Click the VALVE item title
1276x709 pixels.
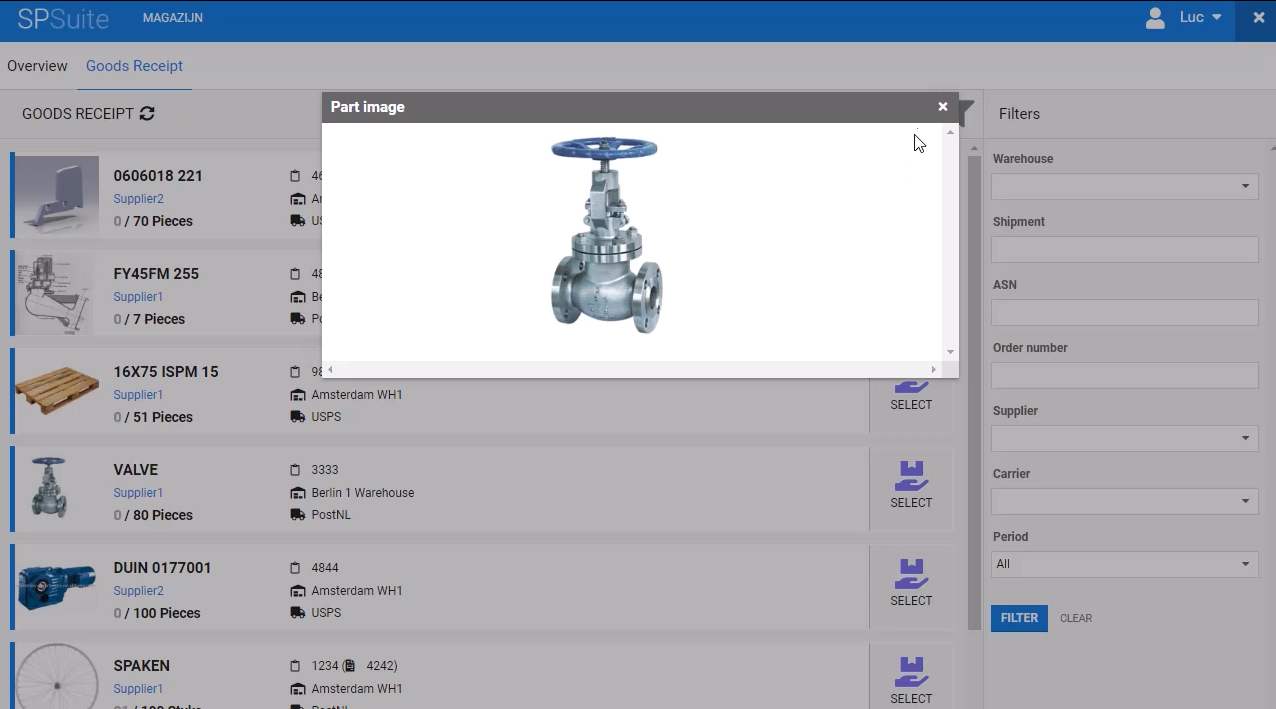click(x=136, y=470)
